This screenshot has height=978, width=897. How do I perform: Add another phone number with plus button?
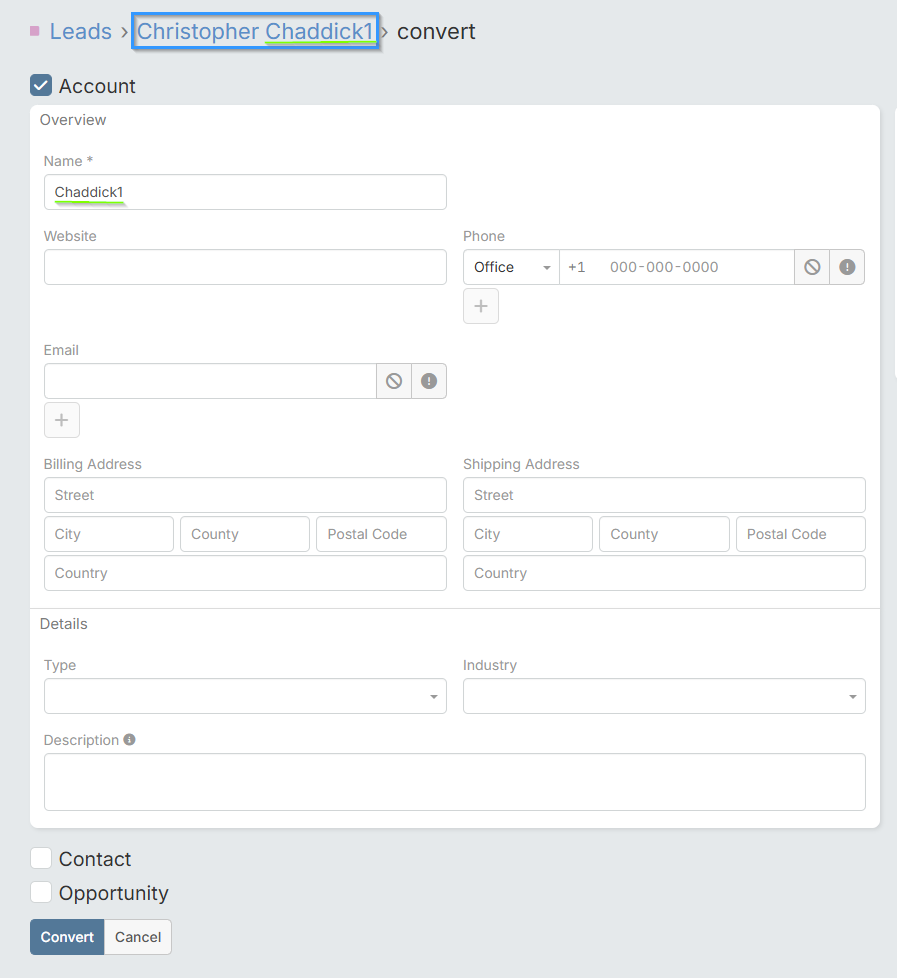(x=480, y=306)
